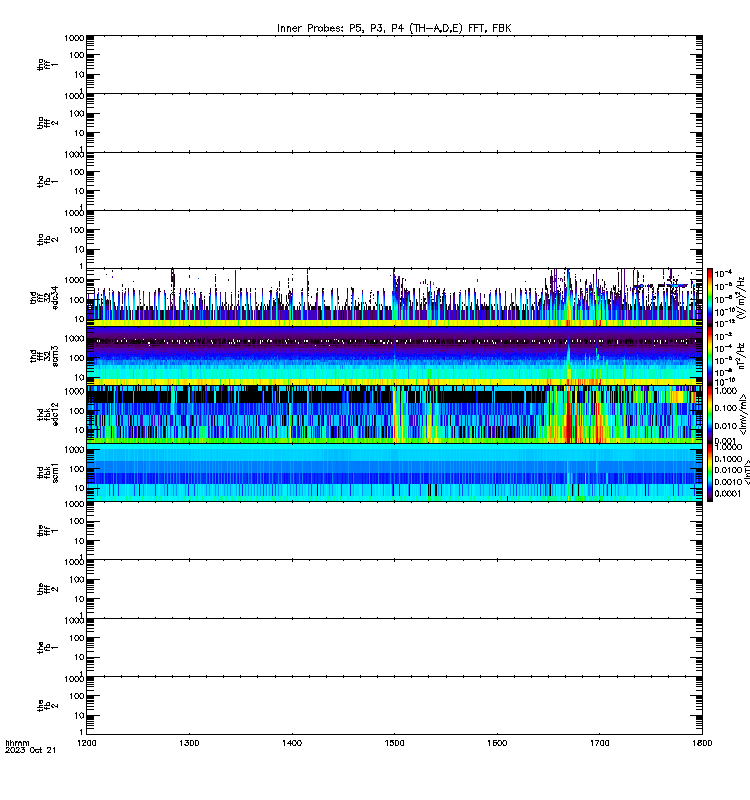Click the '0.0001' value on the nT color bar
Image resolution: width=750 pixels, height=800 pixels.
(x=728, y=493)
